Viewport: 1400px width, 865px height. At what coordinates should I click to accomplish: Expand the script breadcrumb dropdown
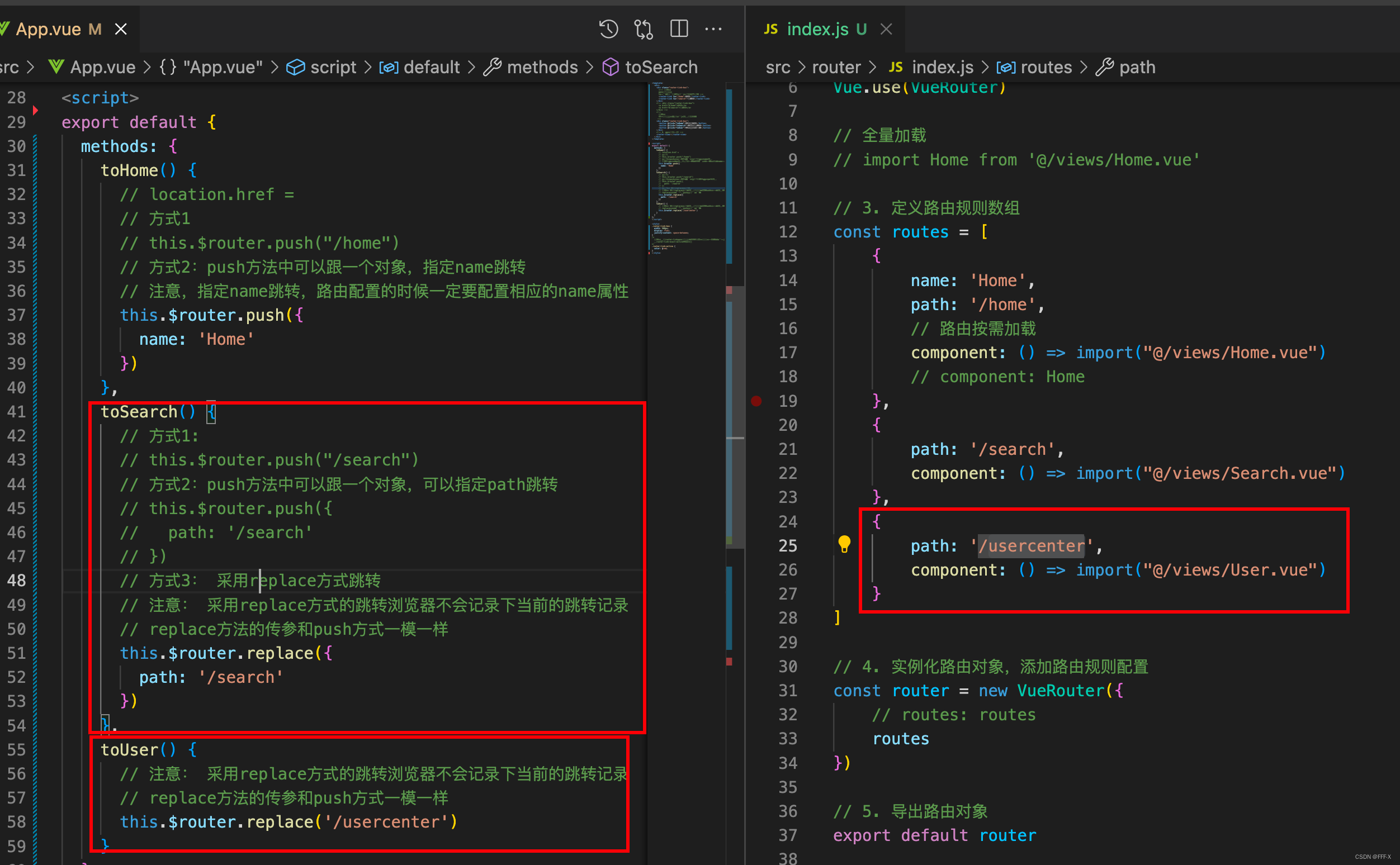tap(333, 68)
